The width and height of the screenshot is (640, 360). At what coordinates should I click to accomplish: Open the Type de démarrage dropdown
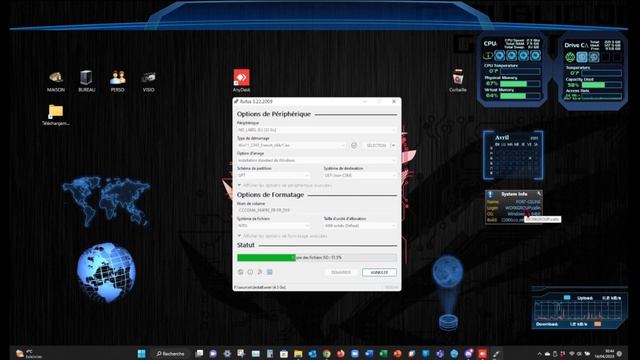point(291,145)
